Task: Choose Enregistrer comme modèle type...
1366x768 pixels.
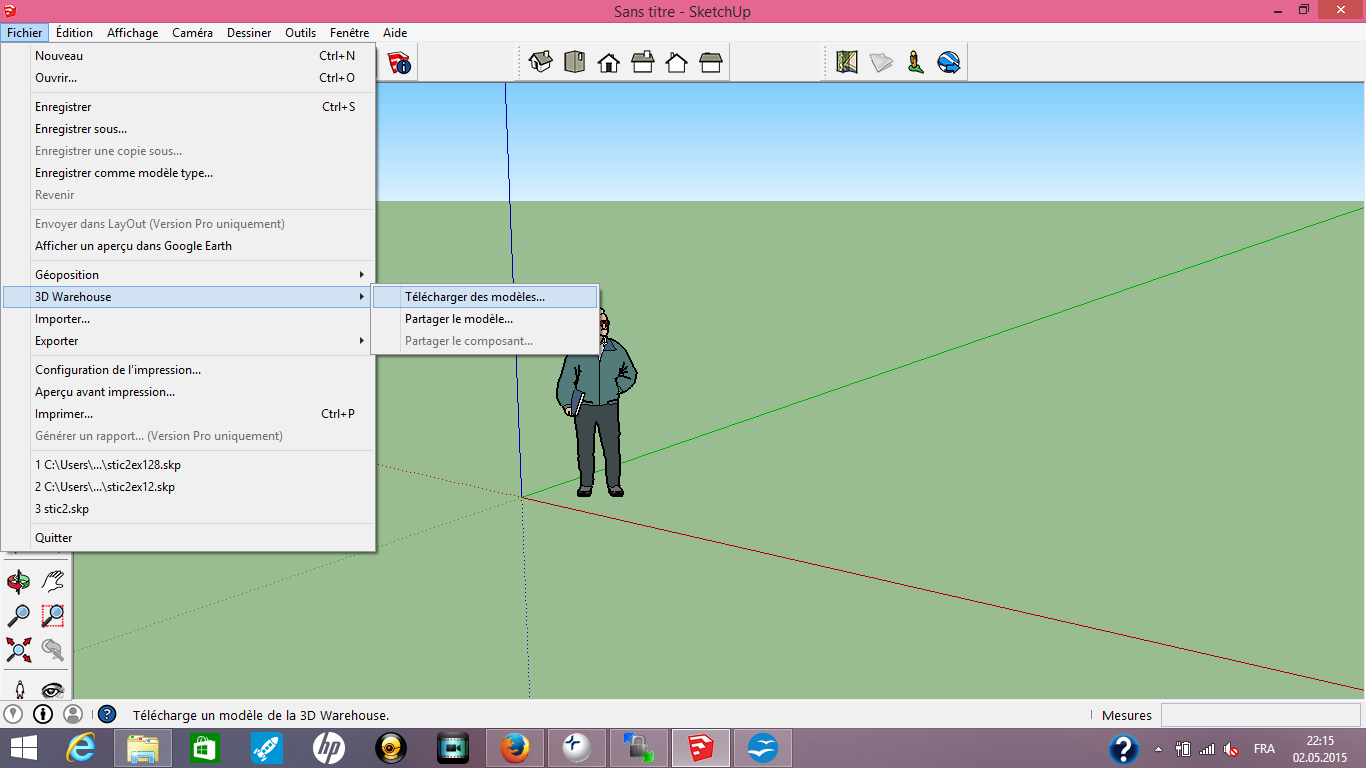Action: coord(189,173)
